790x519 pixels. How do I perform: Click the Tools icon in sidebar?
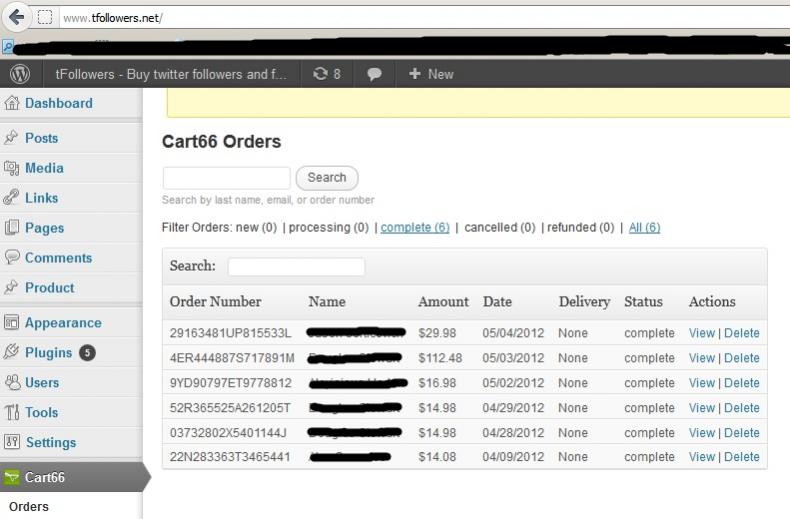[12, 412]
